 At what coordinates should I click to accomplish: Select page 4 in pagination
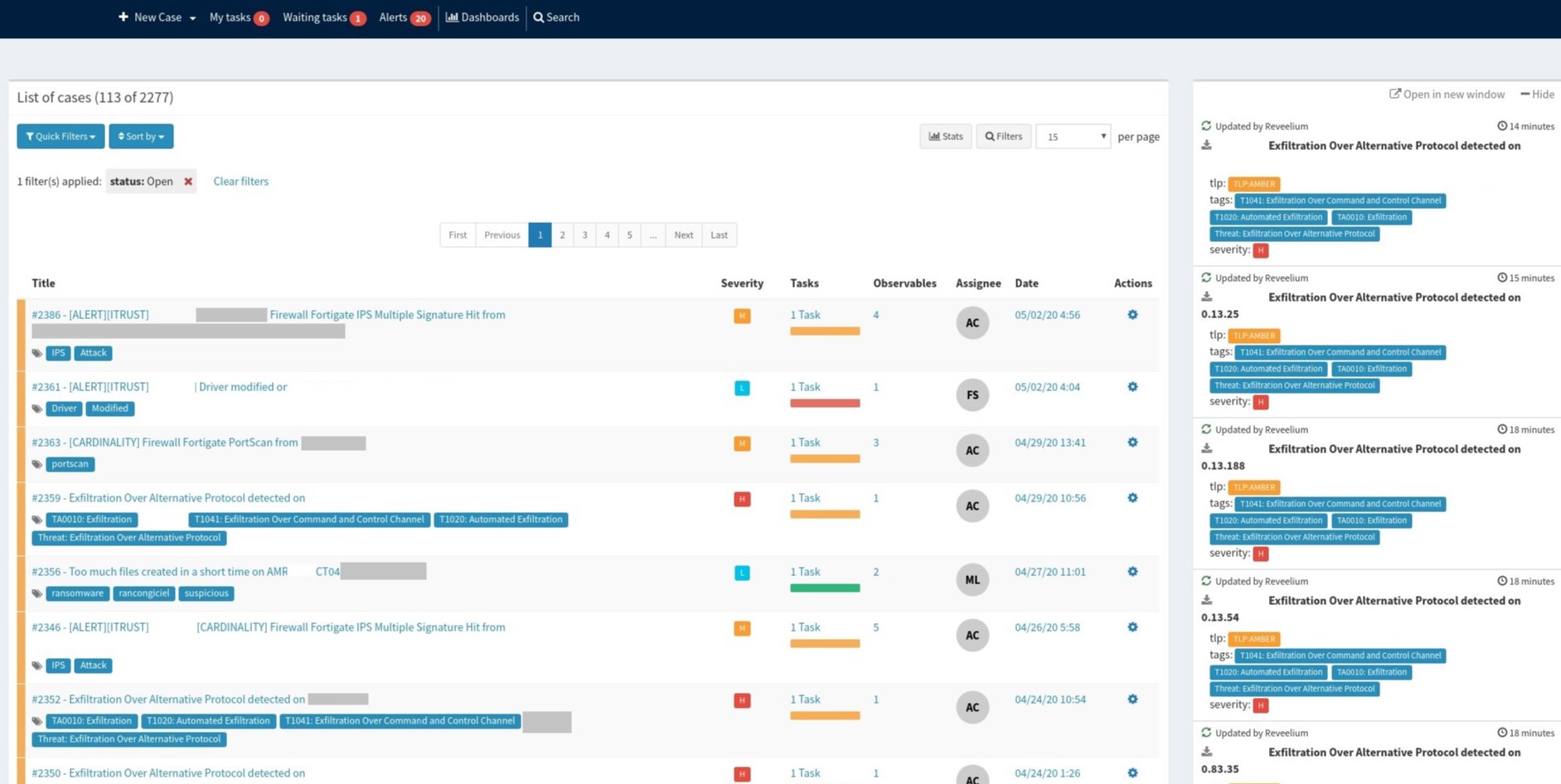pyautogui.click(x=607, y=235)
